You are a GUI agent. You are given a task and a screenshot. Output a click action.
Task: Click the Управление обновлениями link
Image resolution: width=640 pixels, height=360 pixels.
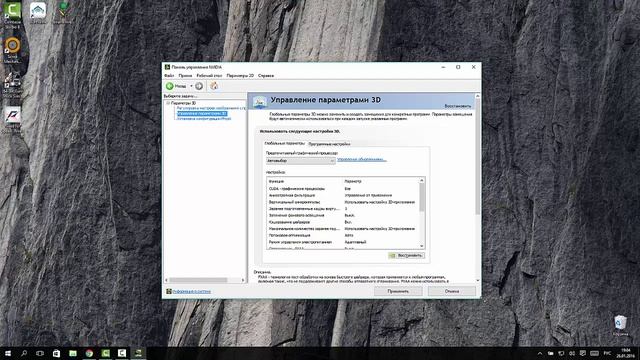pyautogui.click(x=362, y=160)
